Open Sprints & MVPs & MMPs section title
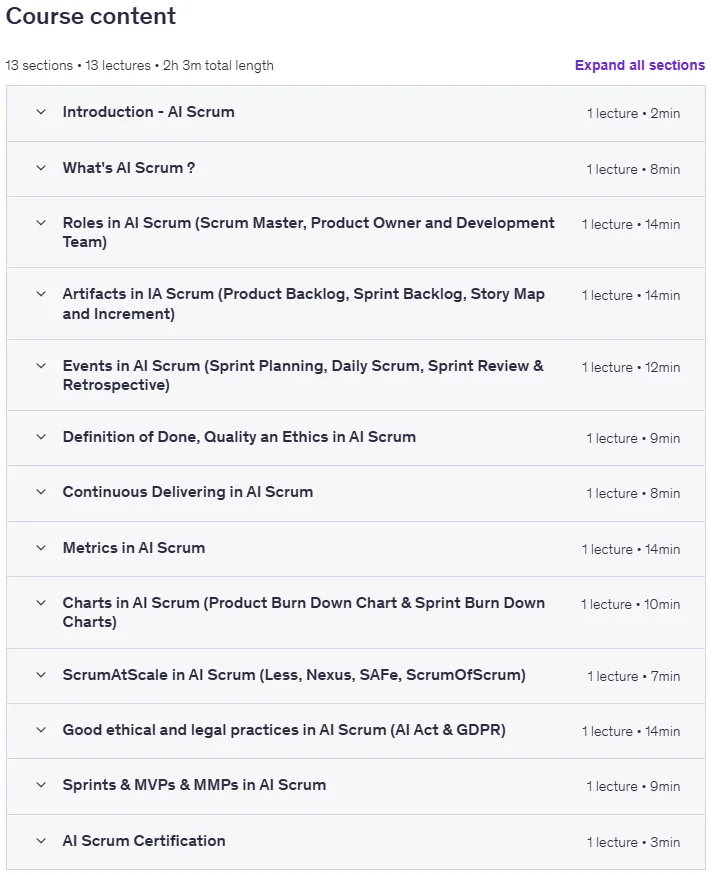 (194, 785)
